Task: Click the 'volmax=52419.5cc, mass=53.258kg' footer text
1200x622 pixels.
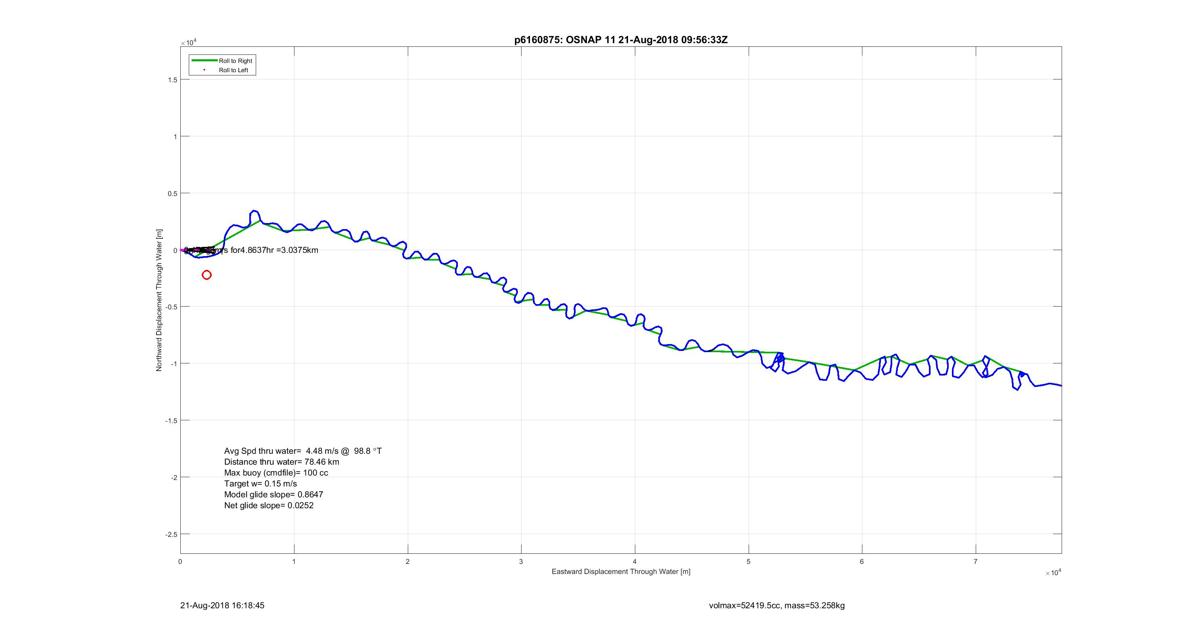Action: (777, 605)
